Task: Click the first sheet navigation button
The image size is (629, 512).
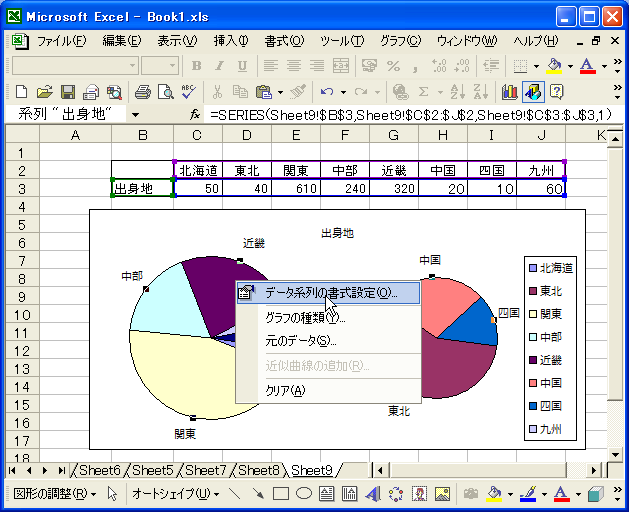Action: click(12, 470)
